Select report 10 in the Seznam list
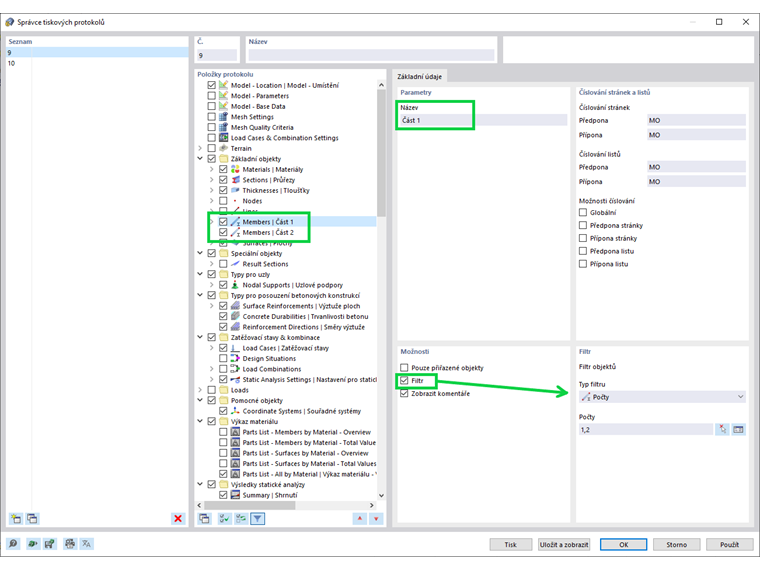760x570 pixels. (x=97, y=63)
